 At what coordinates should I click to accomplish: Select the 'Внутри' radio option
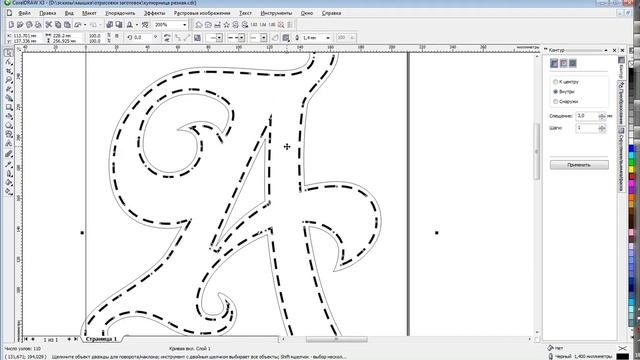pos(564,92)
